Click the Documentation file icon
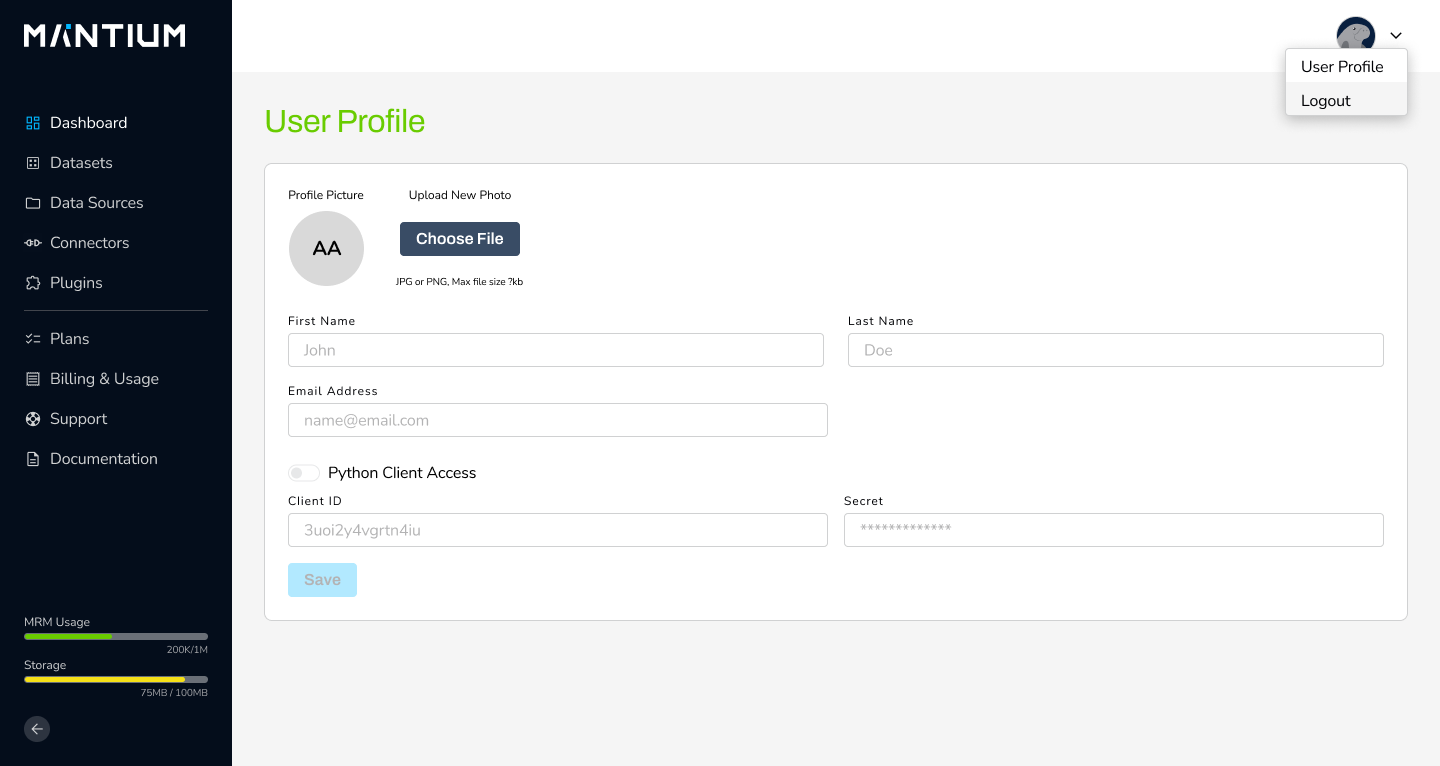Screen dimensions: 1440x766 [x=33, y=459]
